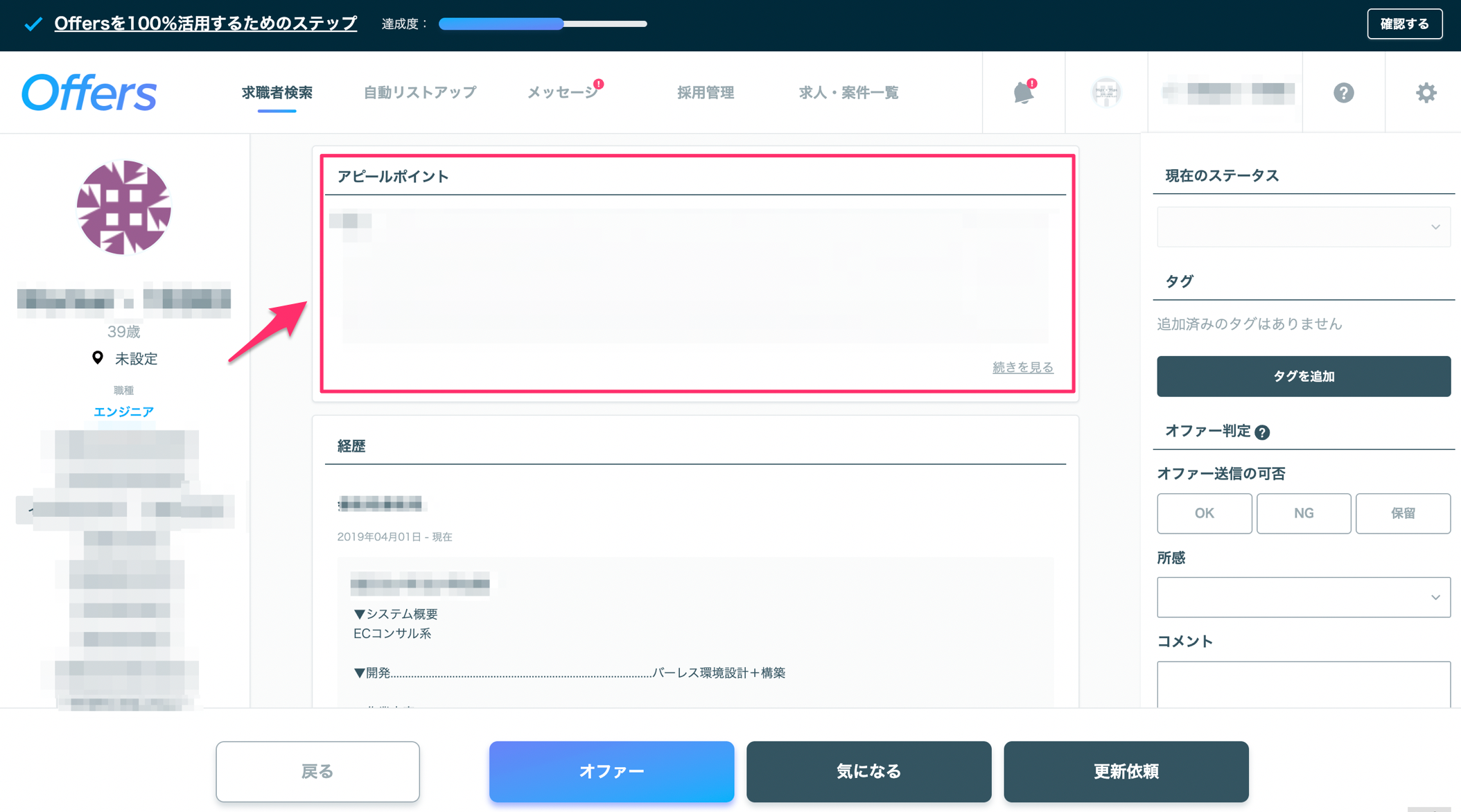Click the 続きを見る link
The height and width of the screenshot is (812, 1461).
point(1022,367)
